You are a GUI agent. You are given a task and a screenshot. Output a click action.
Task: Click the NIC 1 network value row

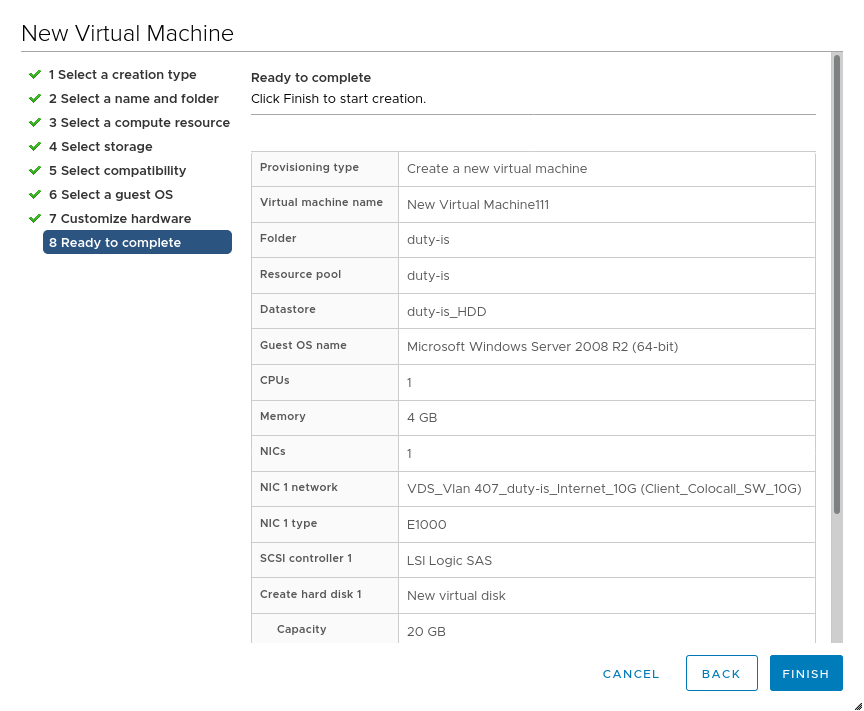point(604,489)
